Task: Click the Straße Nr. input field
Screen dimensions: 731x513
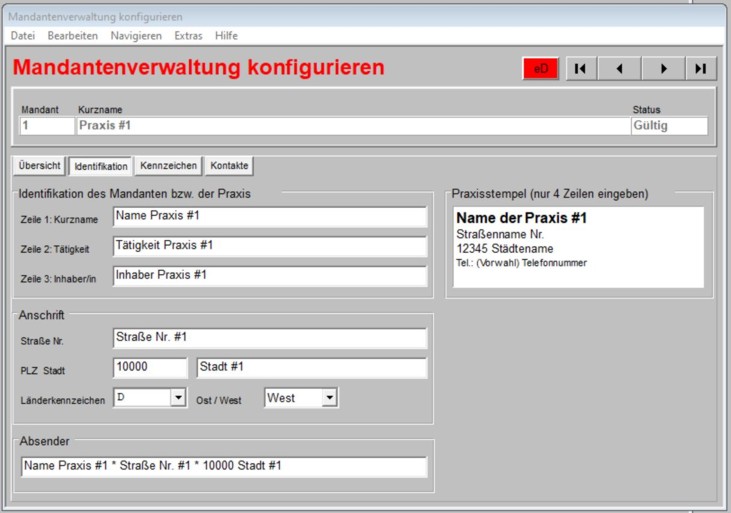Action: (x=269, y=338)
